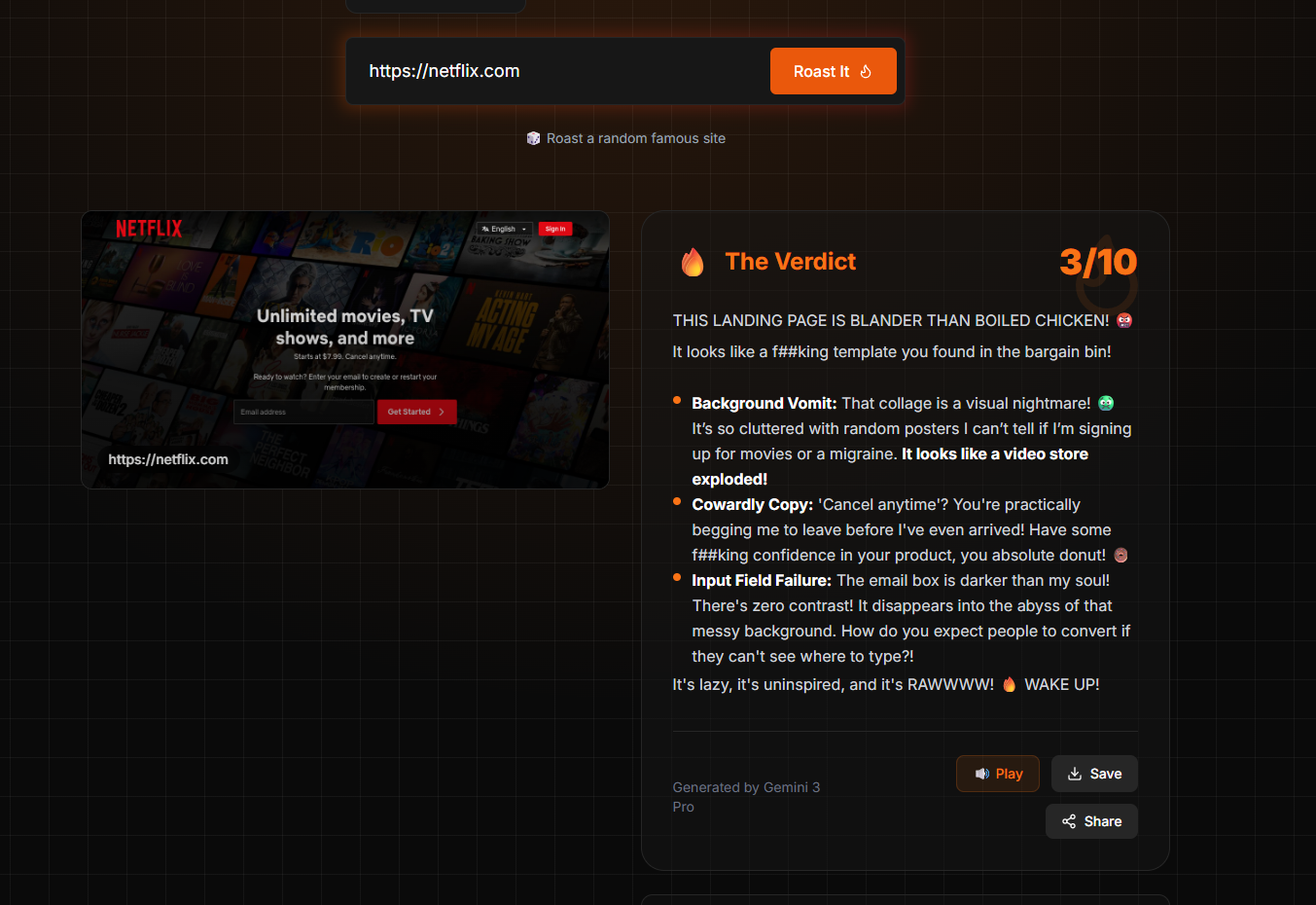Click the Get Started button in the screenshot
Screen dimensions: 1316x905
[416, 412]
